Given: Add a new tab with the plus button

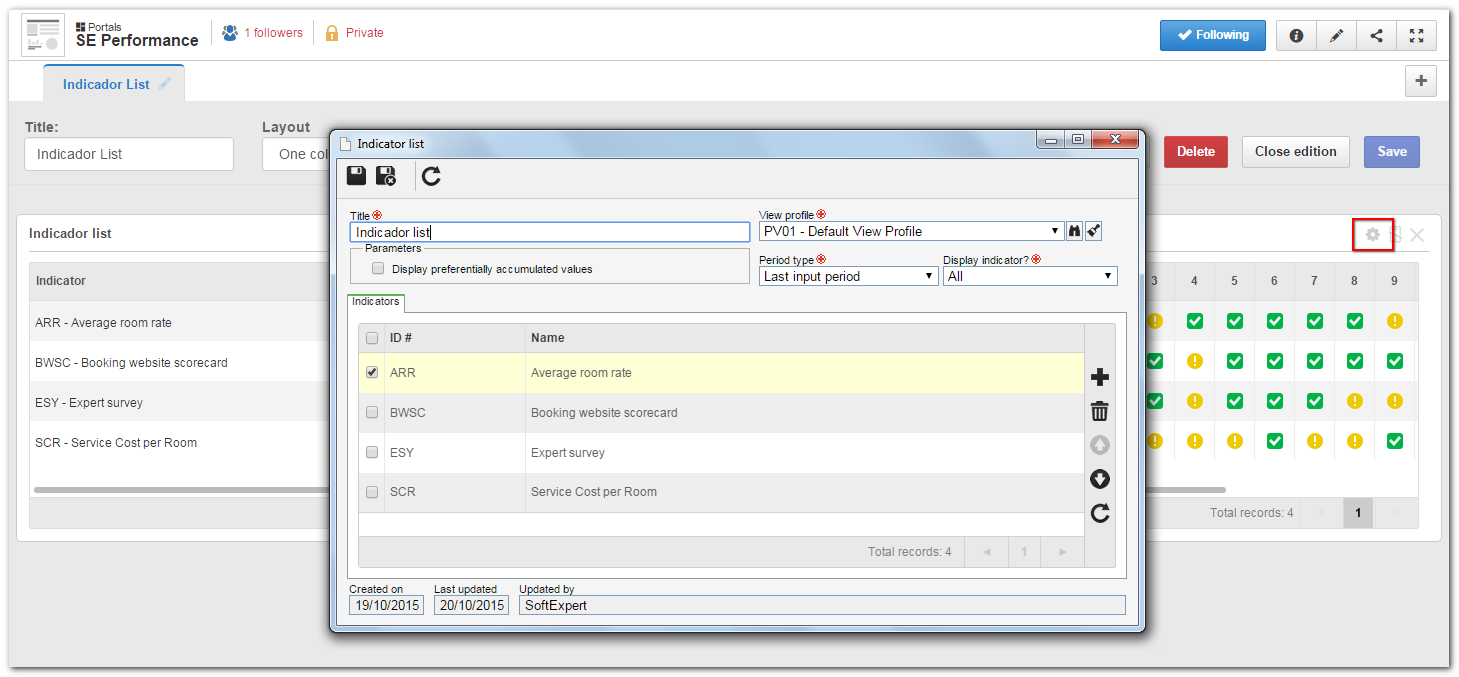Looking at the screenshot, I should pos(1421,82).
